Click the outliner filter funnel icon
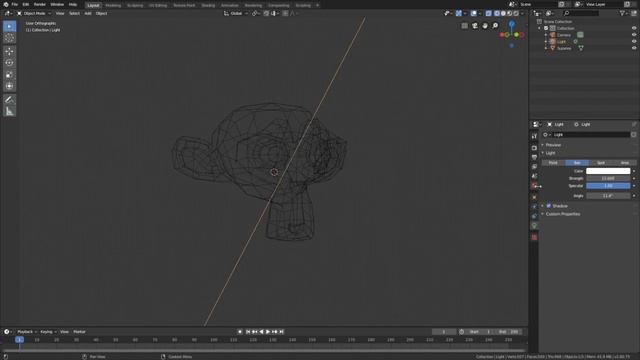 (622, 13)
